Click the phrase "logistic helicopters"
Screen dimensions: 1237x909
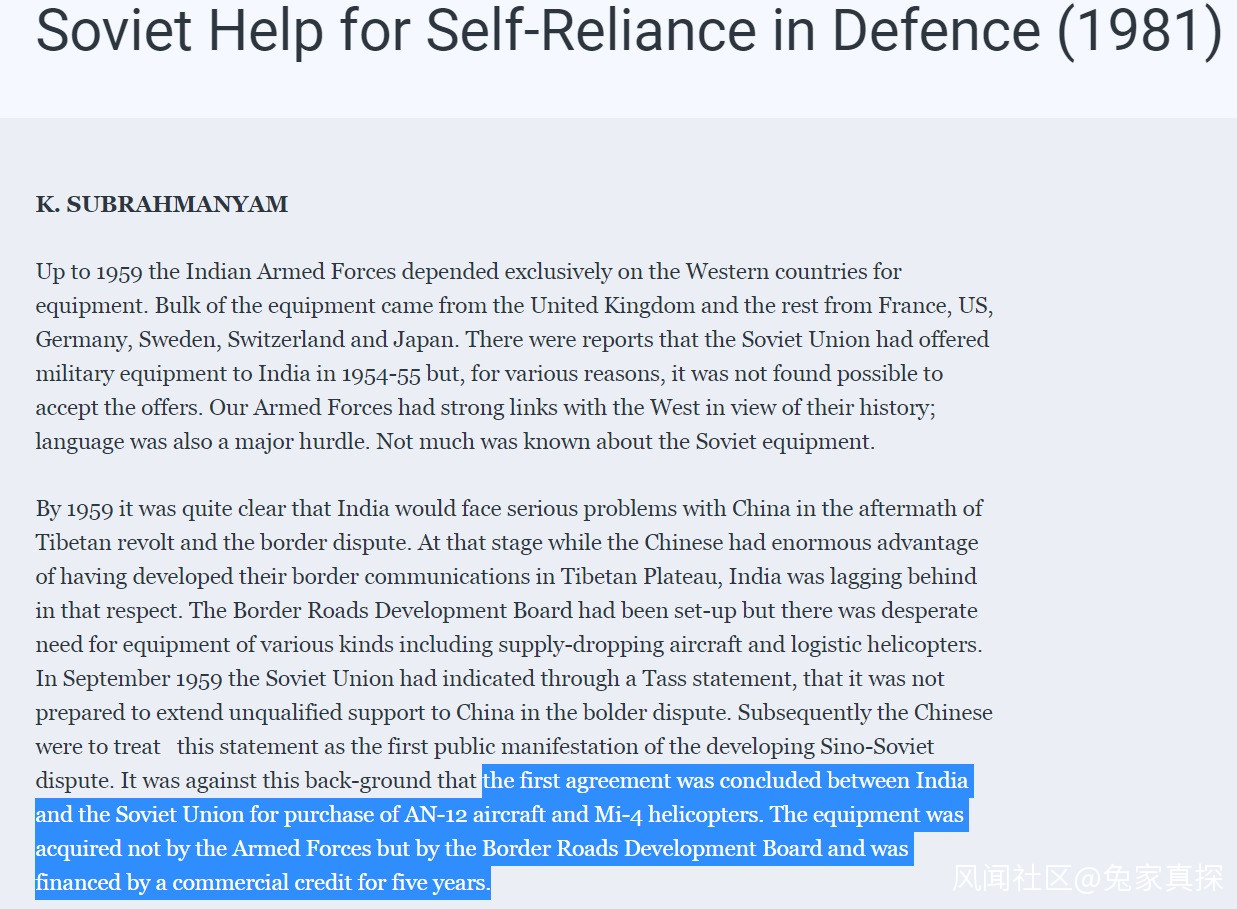pyautogui.click(x=877, y=645)
